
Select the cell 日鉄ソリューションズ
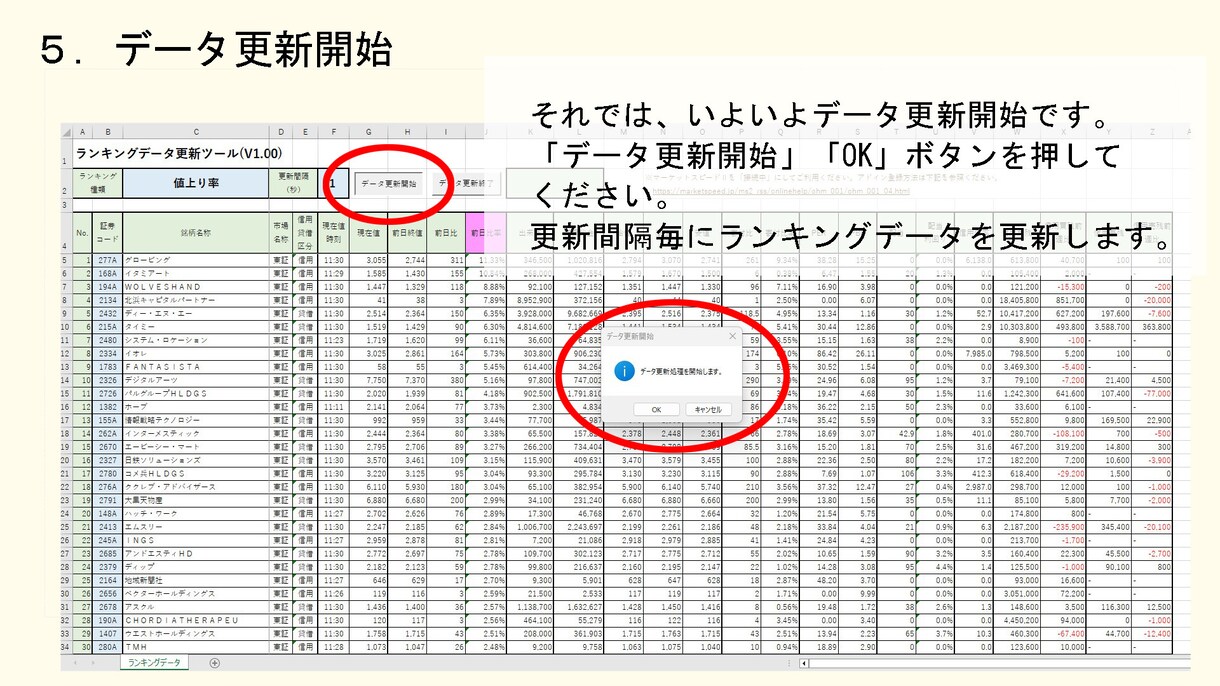click(x=196, y=459)
